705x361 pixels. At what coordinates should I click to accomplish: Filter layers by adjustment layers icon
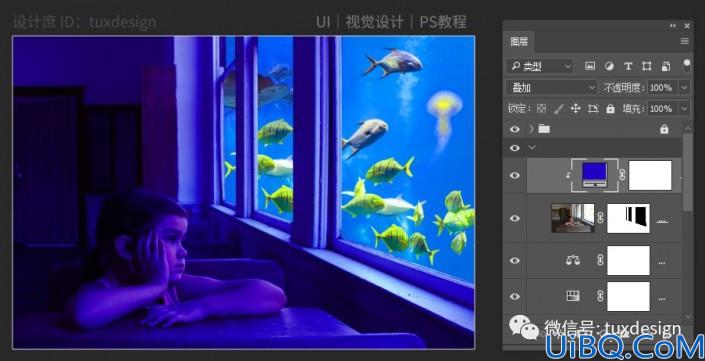[609, 66]
